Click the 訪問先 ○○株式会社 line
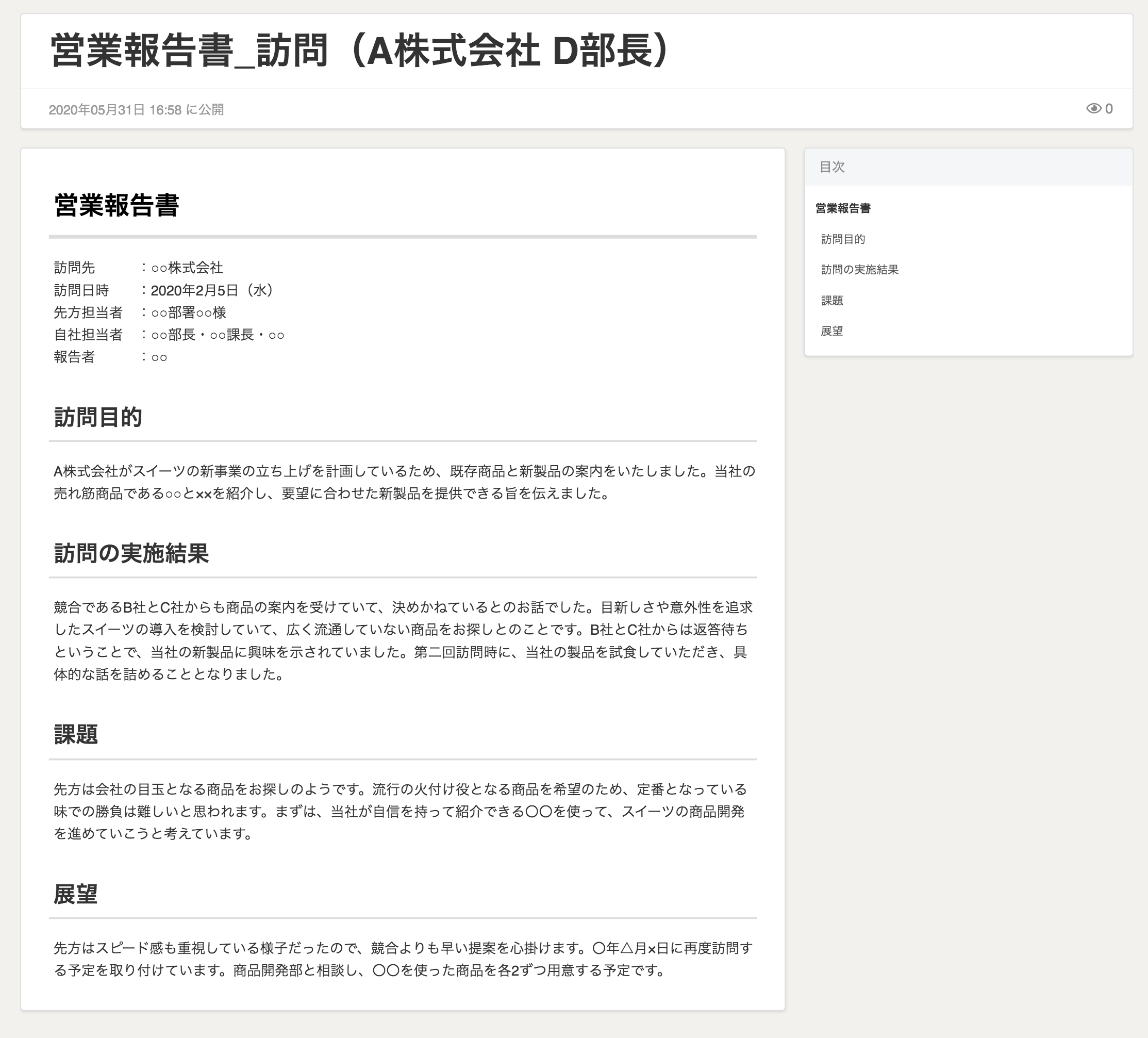The height and width of the screenshot is (1038, 1148). pos(138,268)
